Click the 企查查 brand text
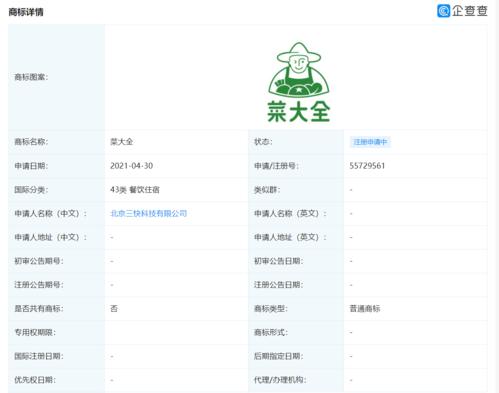499x393 pixels. (470, 11)
